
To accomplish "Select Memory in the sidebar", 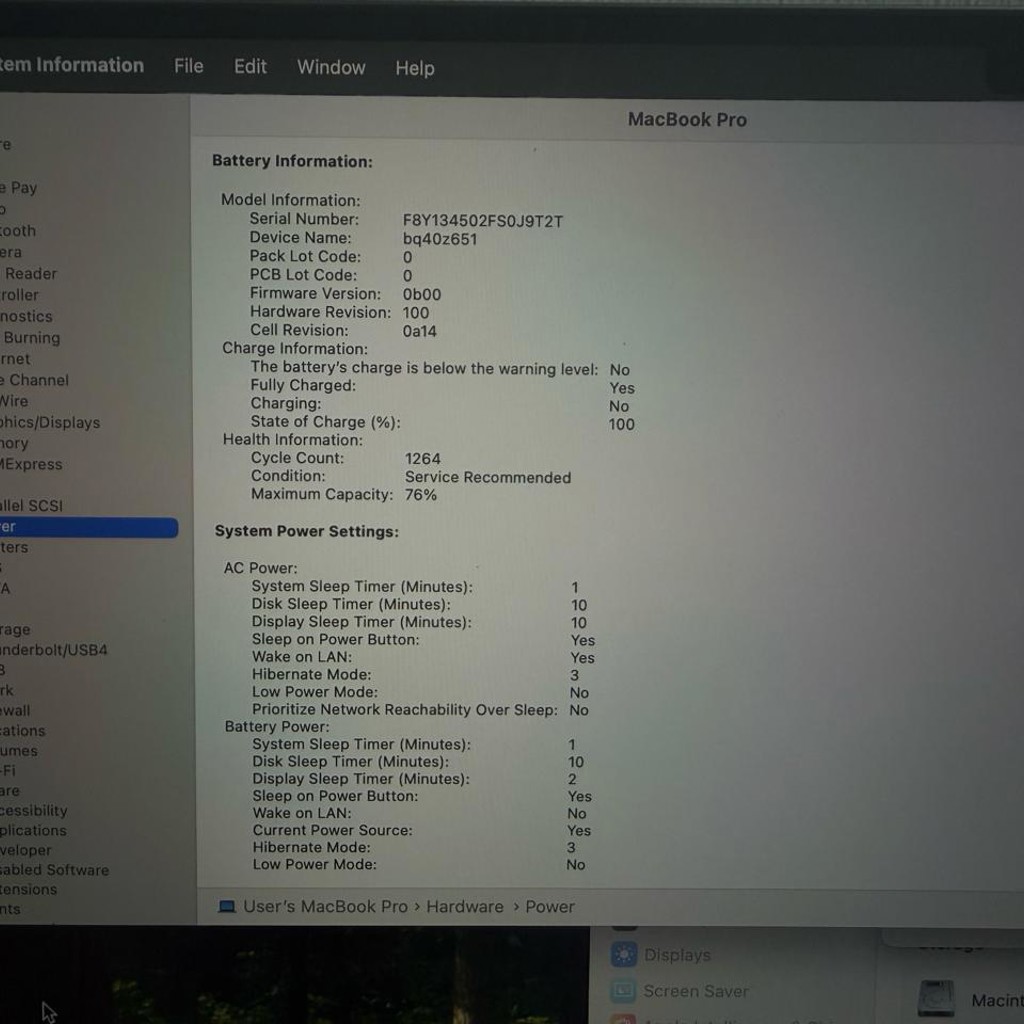I will coord(14,443).
